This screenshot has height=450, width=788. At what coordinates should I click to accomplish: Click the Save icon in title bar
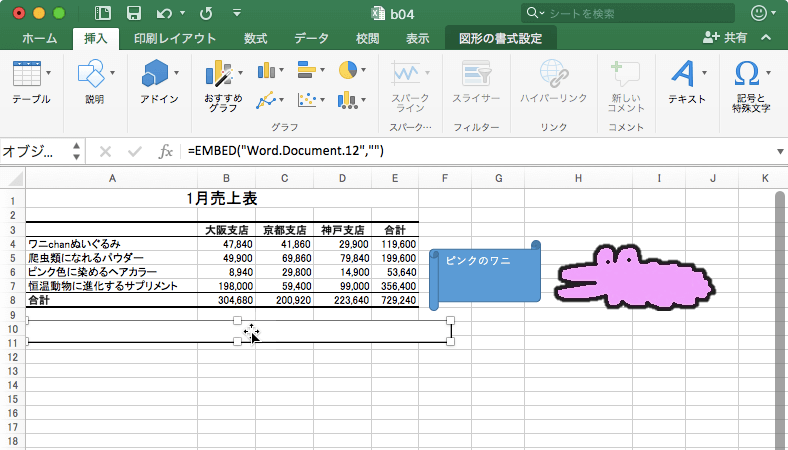(134, 14)
